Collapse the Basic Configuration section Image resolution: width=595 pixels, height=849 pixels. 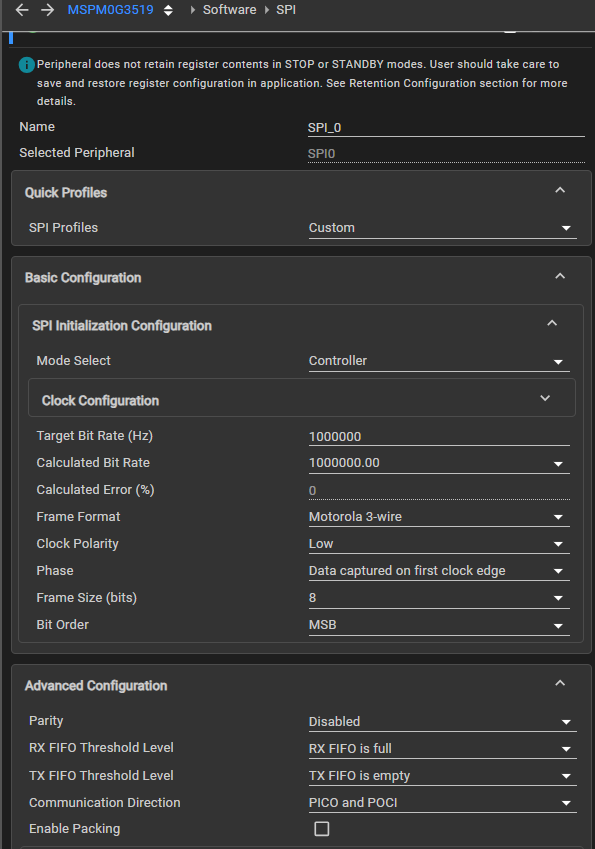560,276
